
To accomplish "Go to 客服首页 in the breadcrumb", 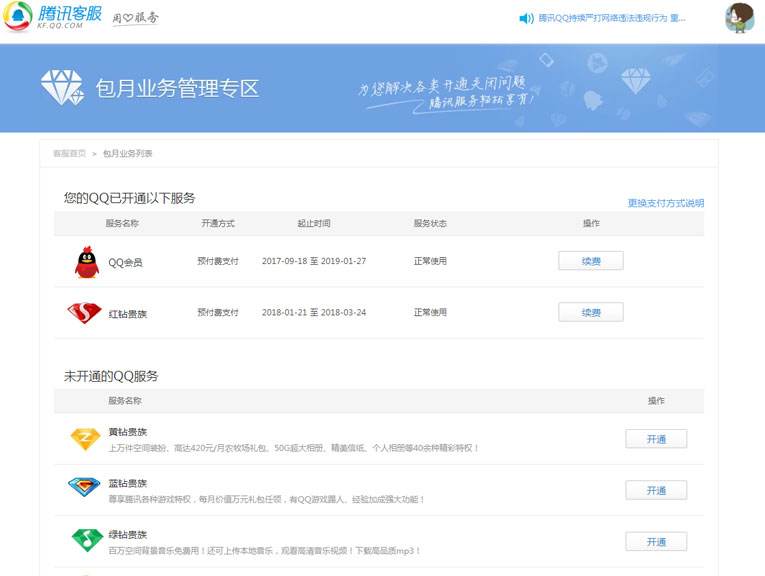I will [x=69, y=153].
